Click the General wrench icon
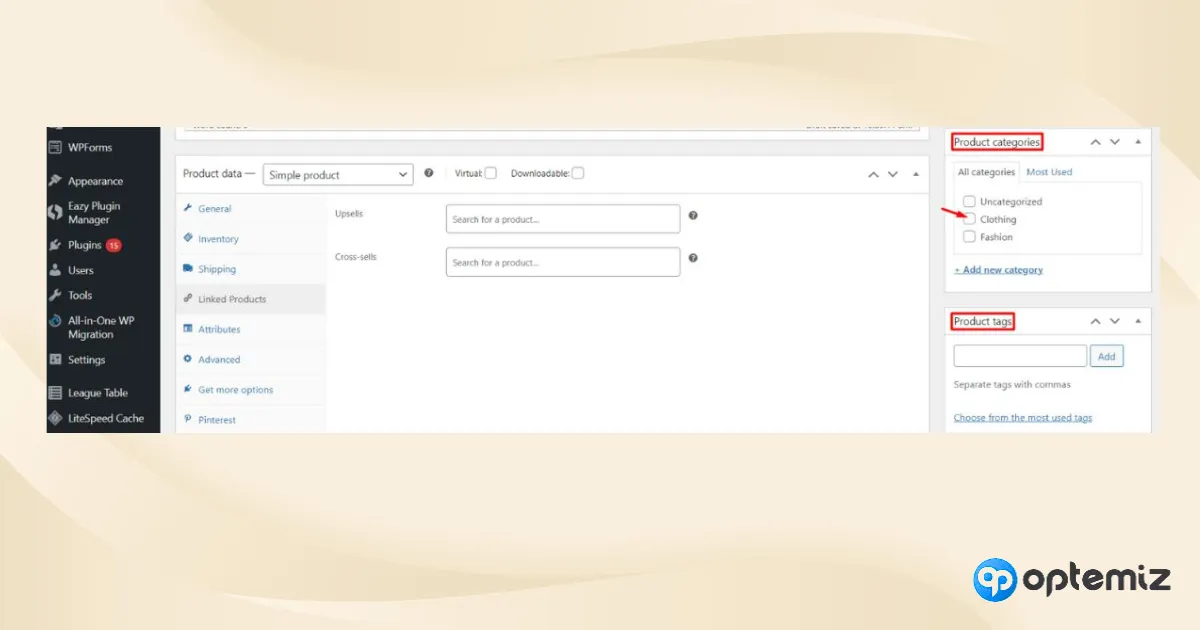The width and height of the screenshot is (1200, 630). click(188, 208)
